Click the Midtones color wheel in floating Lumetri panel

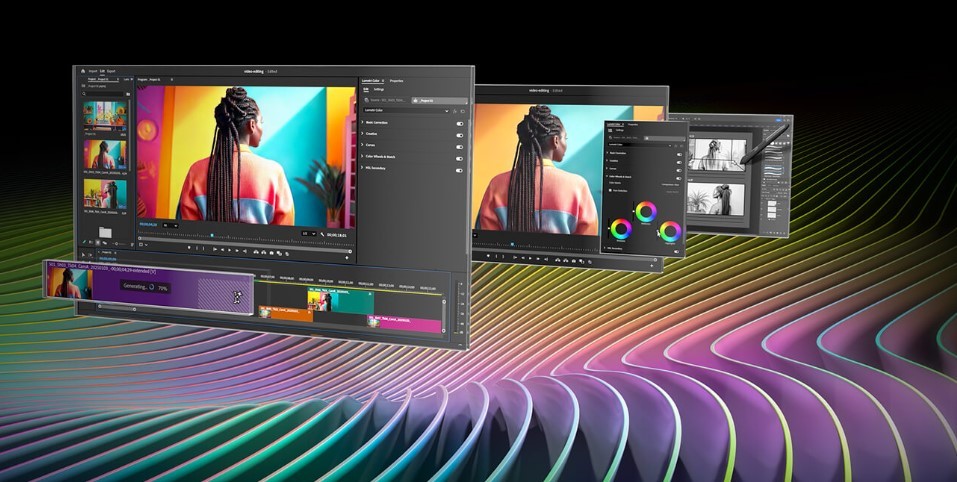tap(646, 212)
